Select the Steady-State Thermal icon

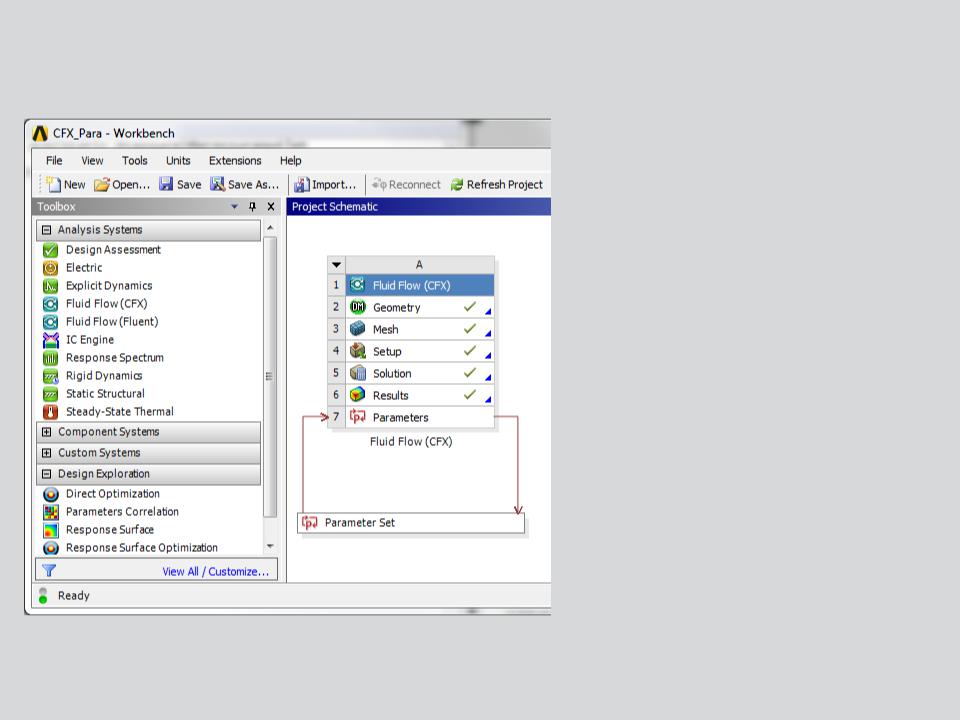(51, 411)
